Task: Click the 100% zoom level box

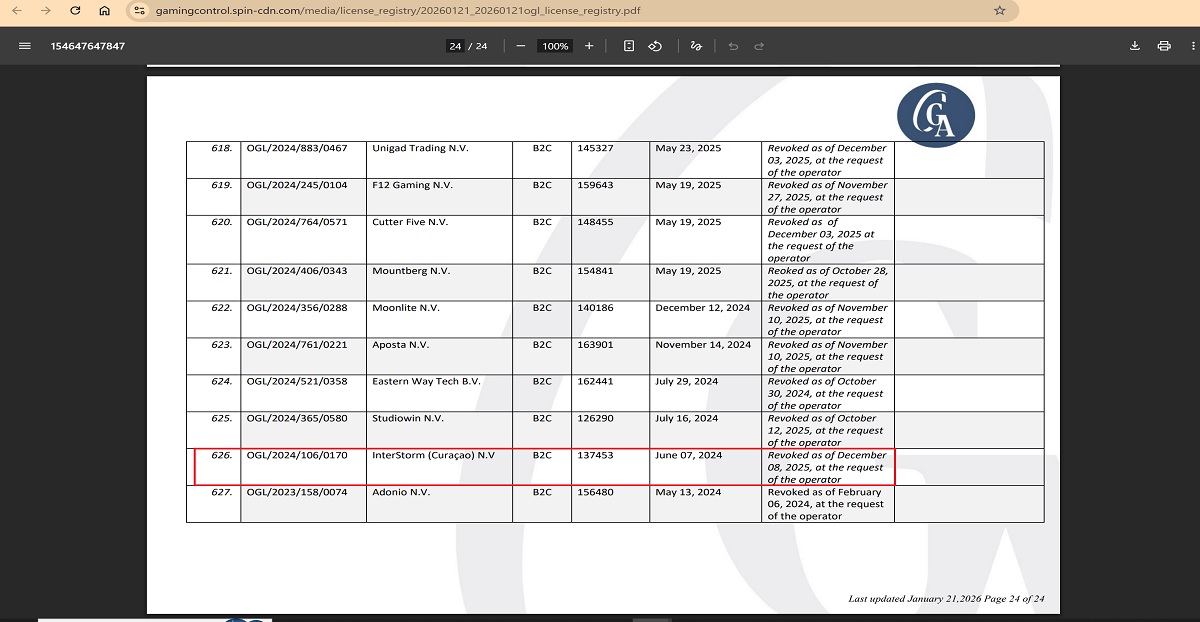Action: point(554,46)
